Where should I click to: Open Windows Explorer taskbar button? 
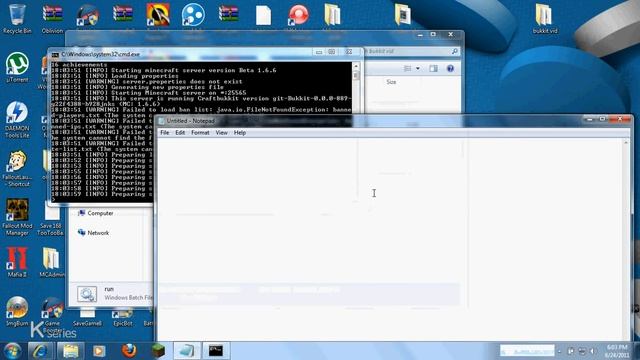pos(70,351)
